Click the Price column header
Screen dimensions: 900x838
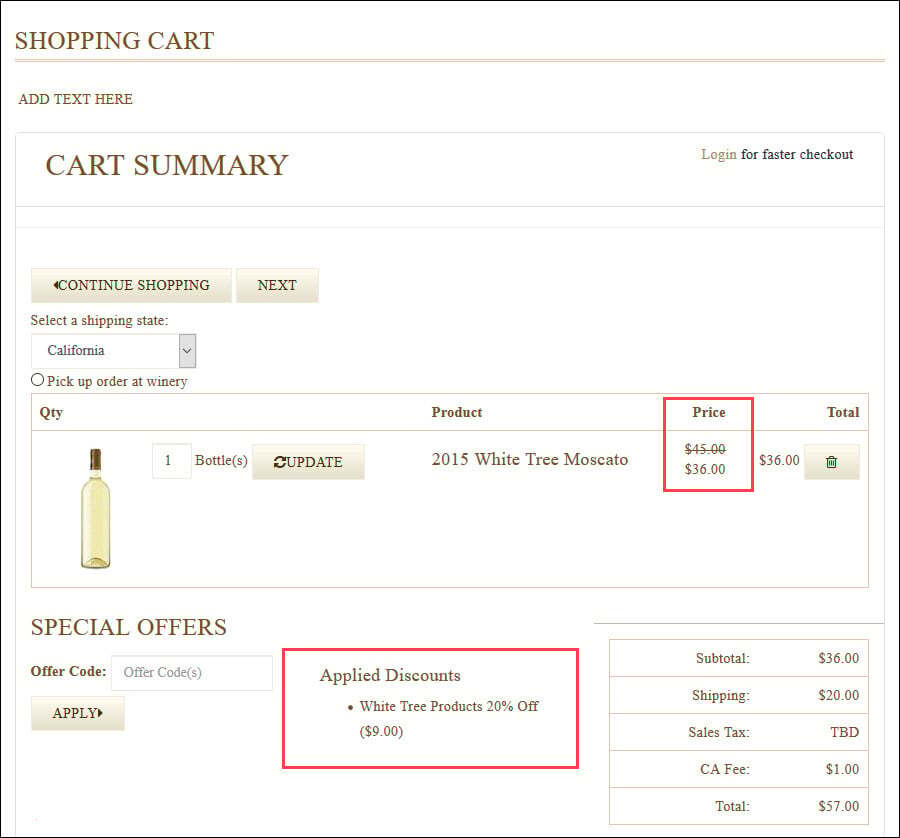click(x=709, y=412)
